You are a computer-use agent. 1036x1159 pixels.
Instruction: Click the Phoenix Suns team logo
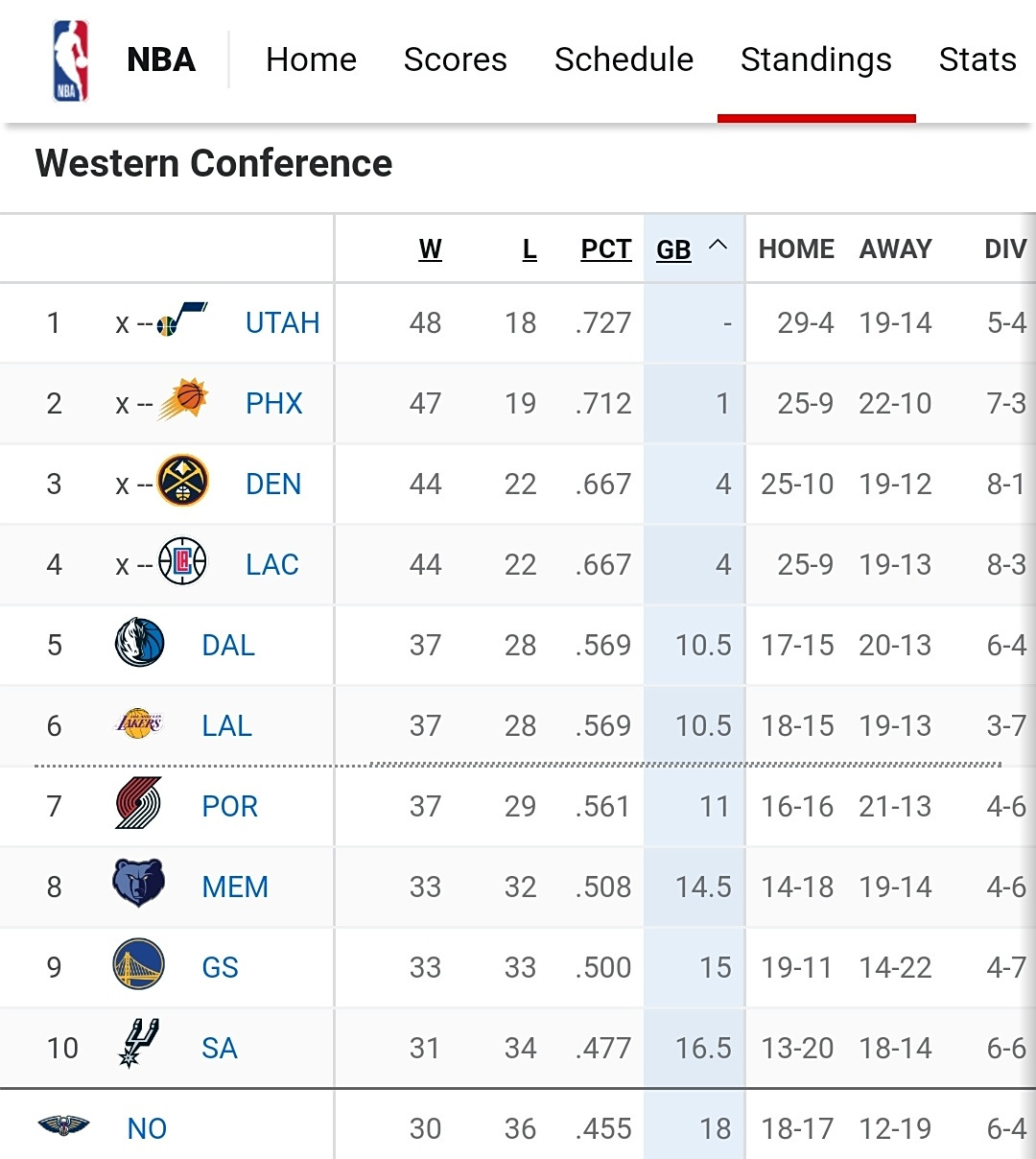[182, 400]
